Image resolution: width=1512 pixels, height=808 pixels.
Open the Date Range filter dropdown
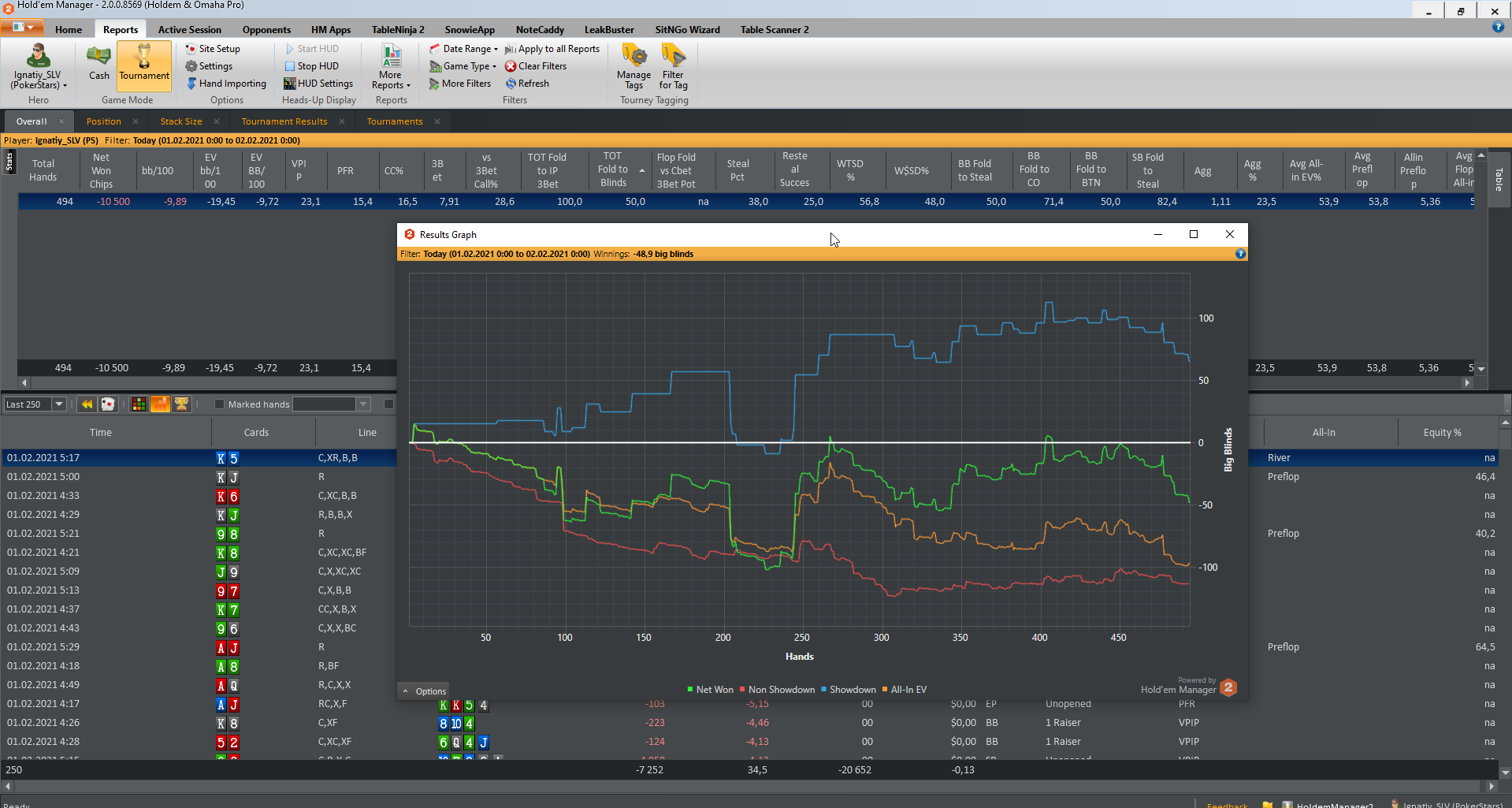[463, 49]
